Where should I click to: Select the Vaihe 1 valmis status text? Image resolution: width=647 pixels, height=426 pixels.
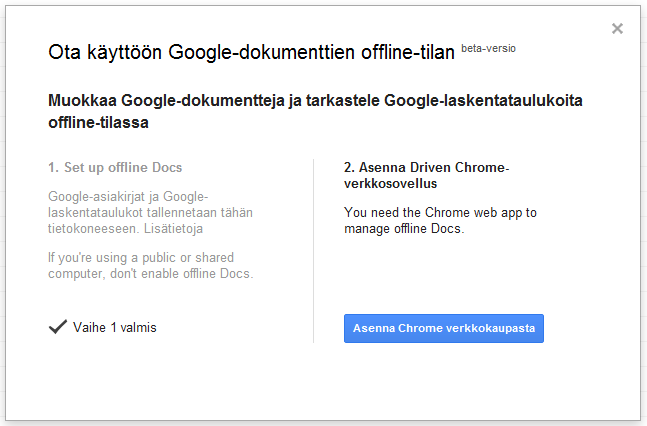[x=114, y=328]
